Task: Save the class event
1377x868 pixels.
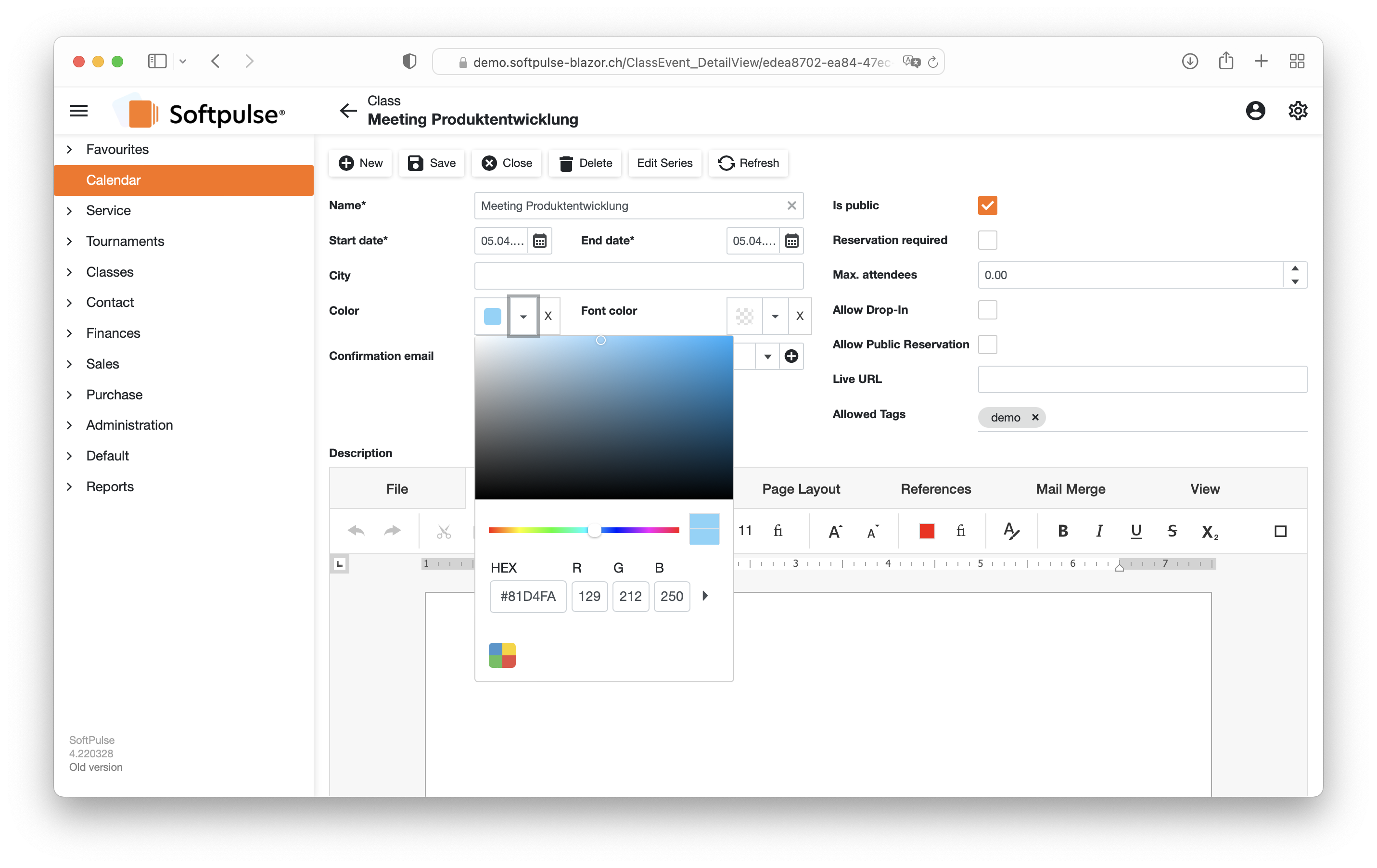Action: (x=431, y=163)
